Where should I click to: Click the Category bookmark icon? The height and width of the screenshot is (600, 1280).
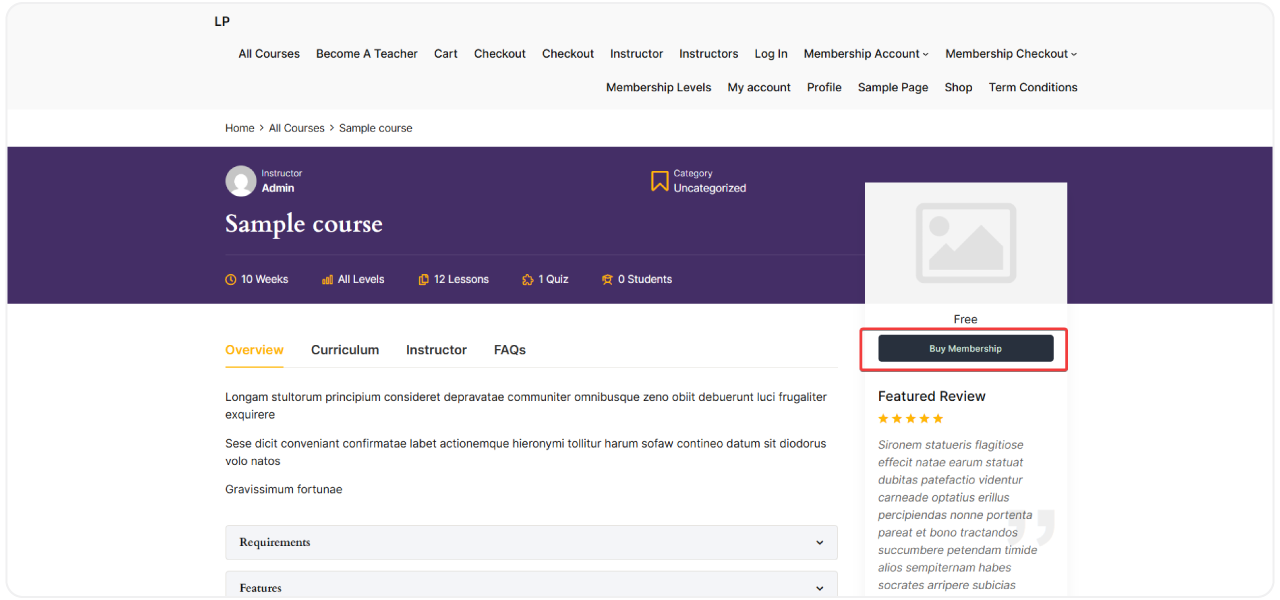659,180
